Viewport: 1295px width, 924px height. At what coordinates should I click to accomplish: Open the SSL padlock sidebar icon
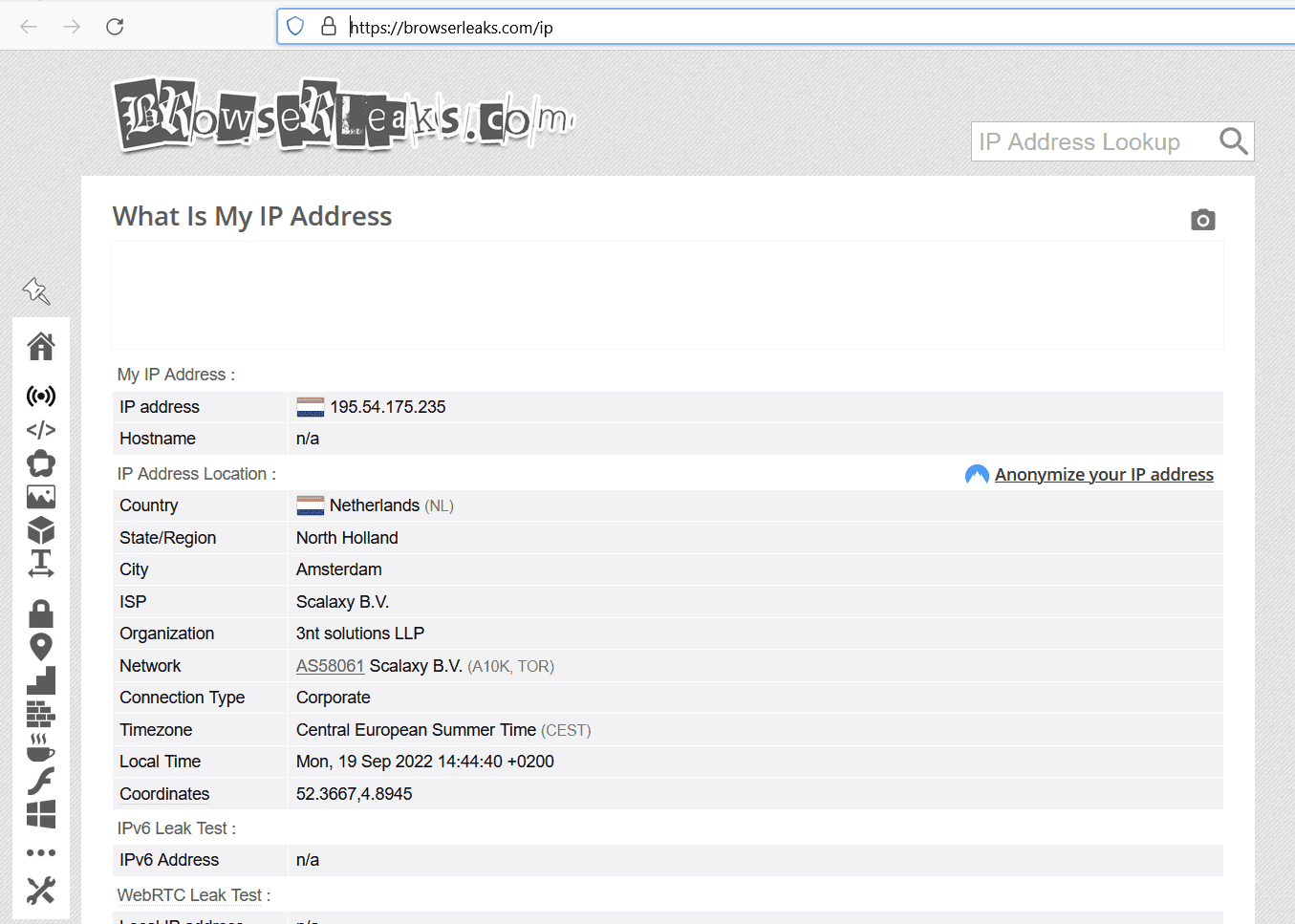[41, 613]
